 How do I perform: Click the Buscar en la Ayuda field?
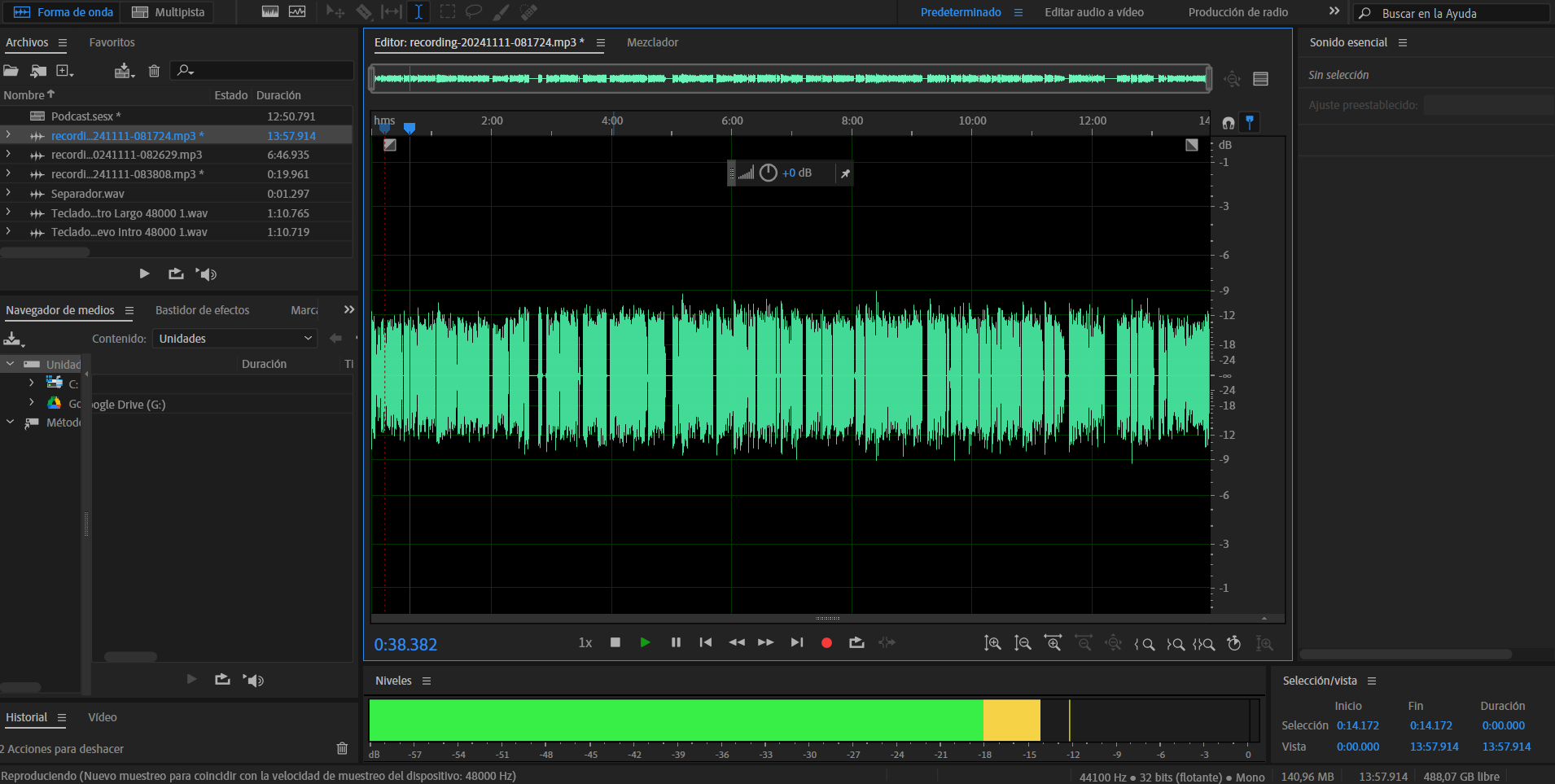(x=1452, y=13)
